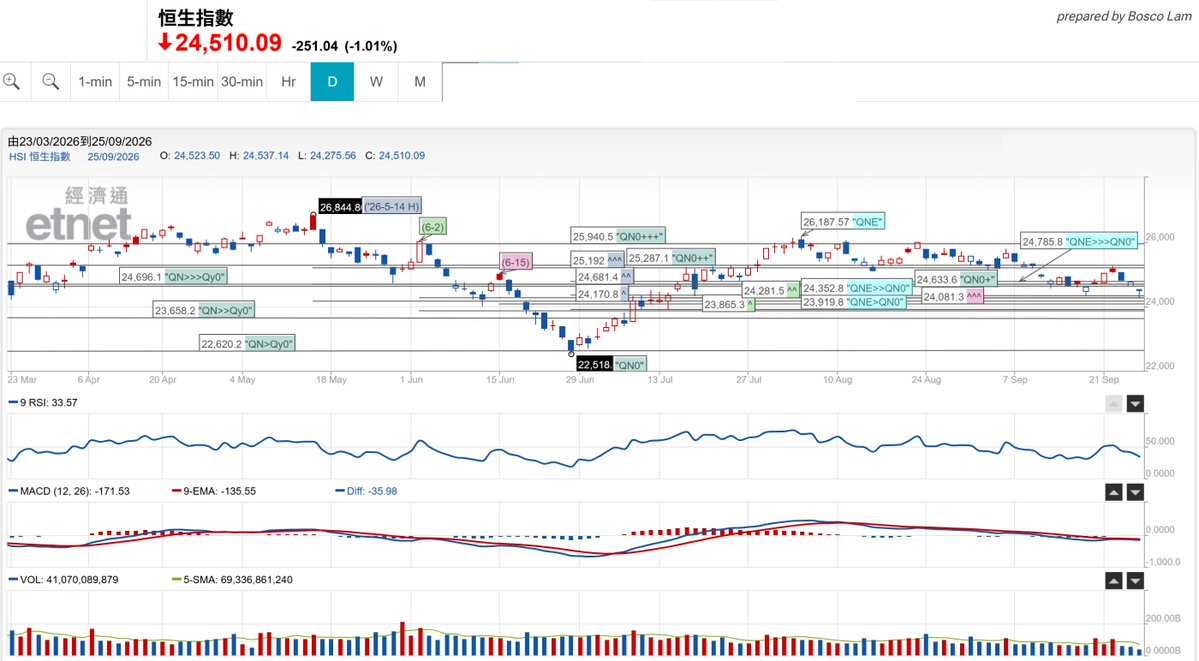Click the red down arrow beside 24,510.09
The height and width of the screenshot is (661, 1199).
(x=164, y=43)
